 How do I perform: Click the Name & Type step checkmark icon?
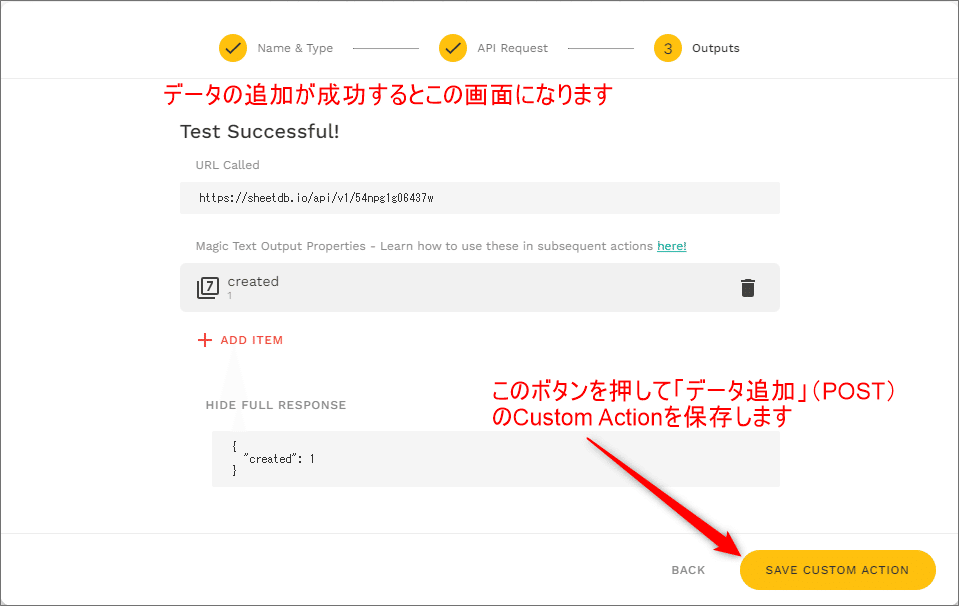(x=233, y=48)
